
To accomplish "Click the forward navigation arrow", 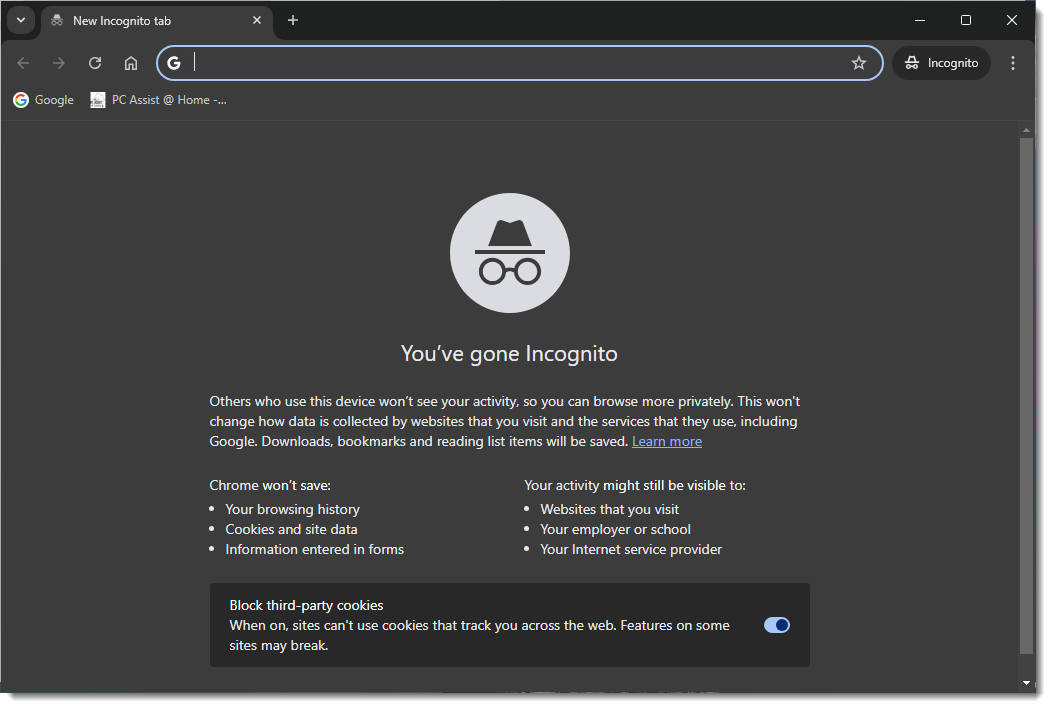I will pyautogui.click(x=58, y=62).
